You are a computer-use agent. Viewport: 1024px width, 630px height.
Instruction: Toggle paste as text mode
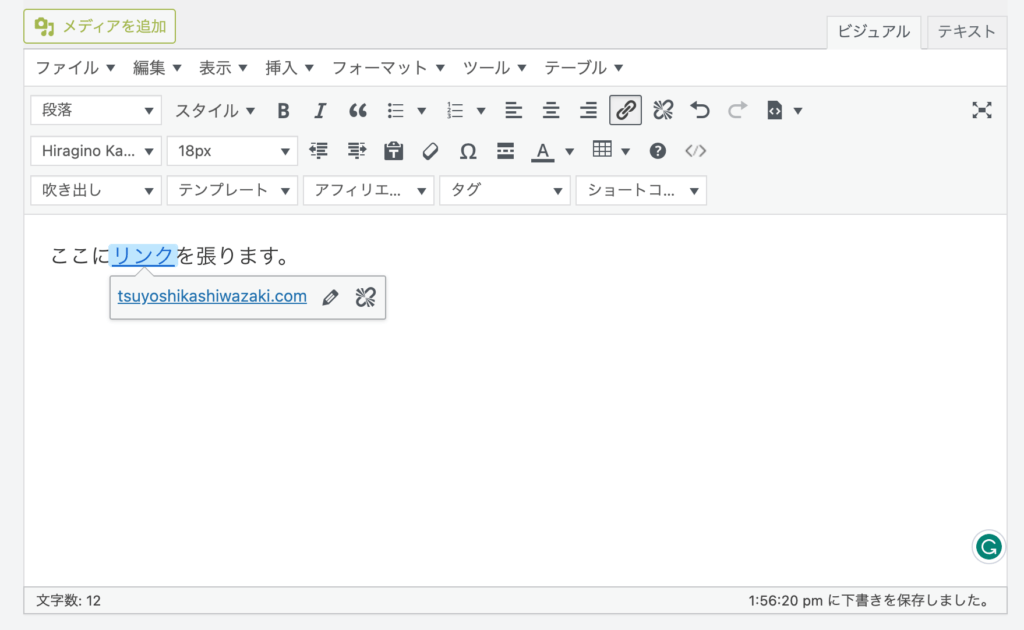(x=393, y=150)
